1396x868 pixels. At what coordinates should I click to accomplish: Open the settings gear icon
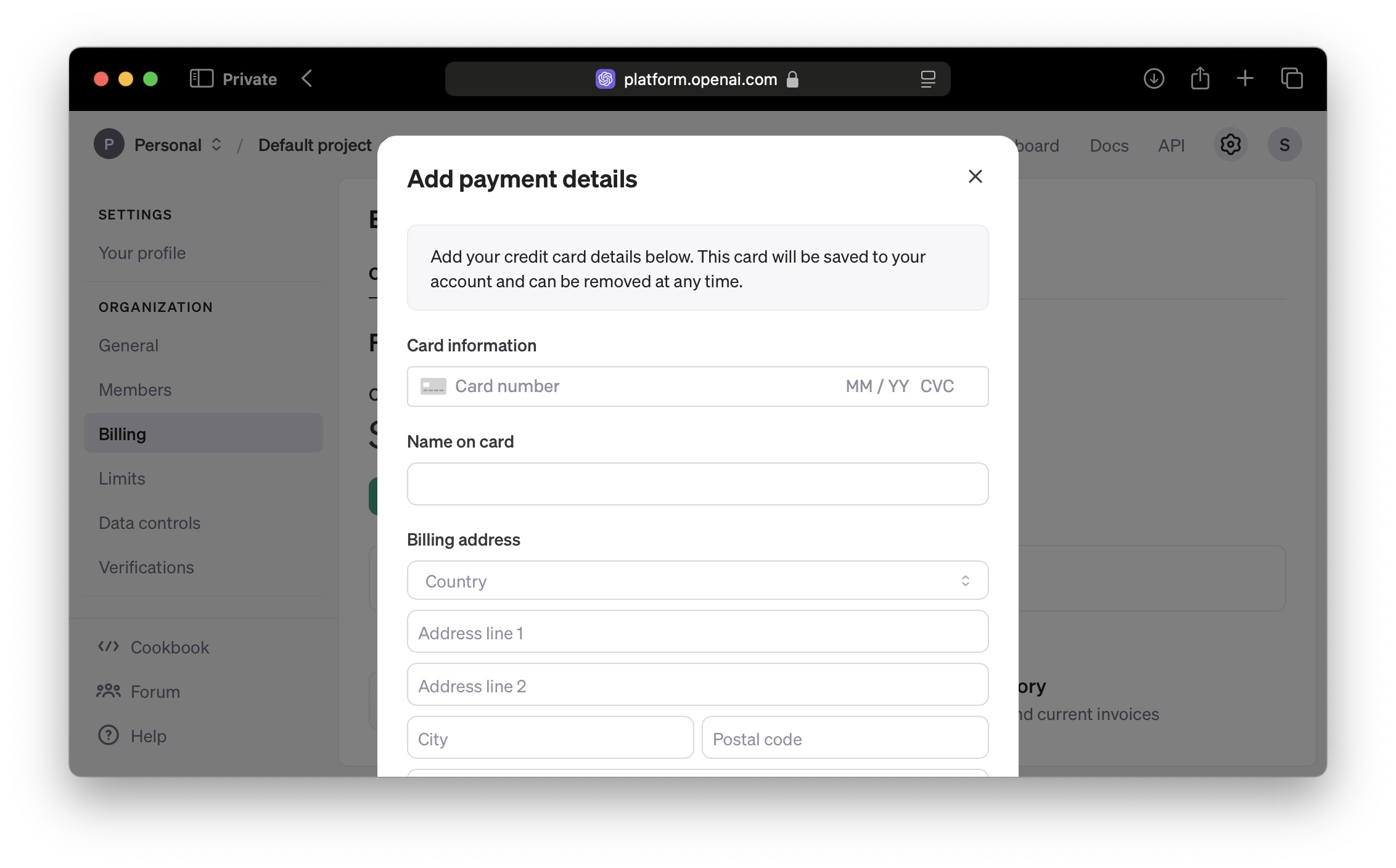click(1231, 145)
